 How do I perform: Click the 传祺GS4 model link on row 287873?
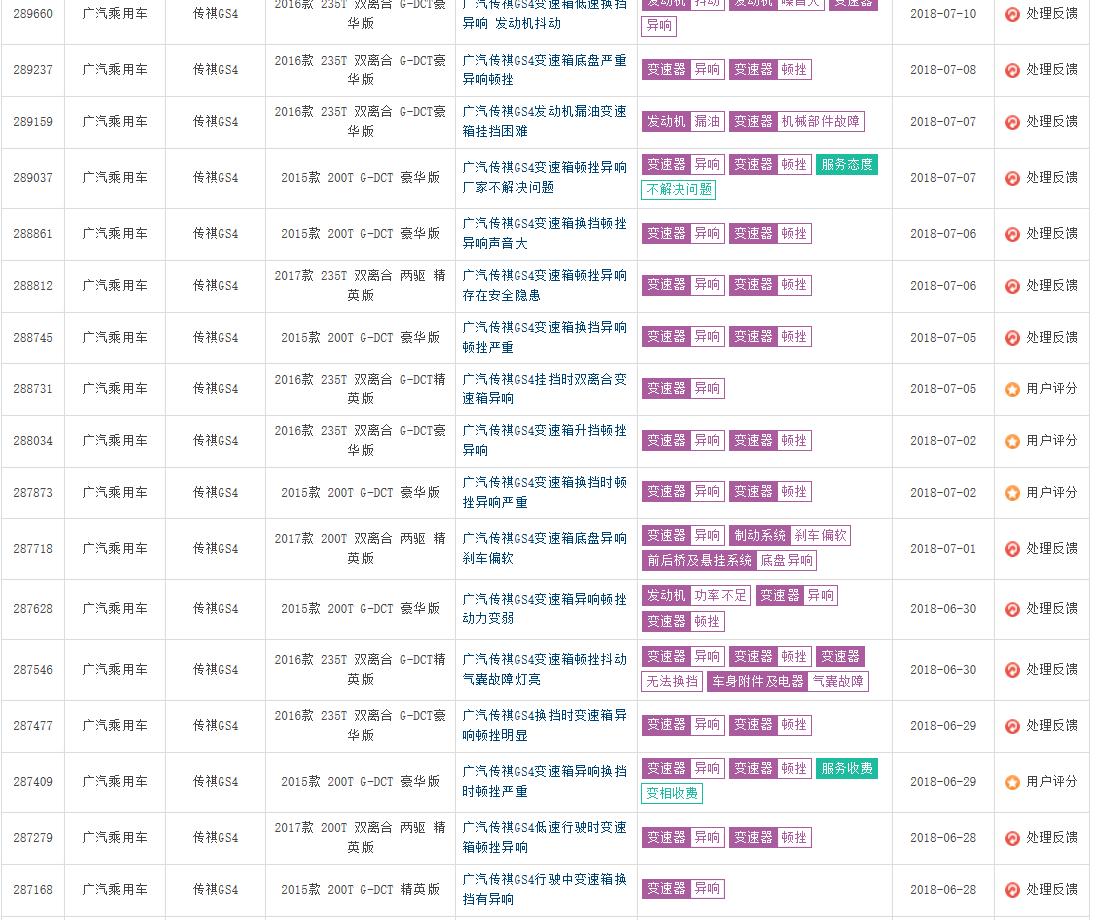(x=214, y=492)
